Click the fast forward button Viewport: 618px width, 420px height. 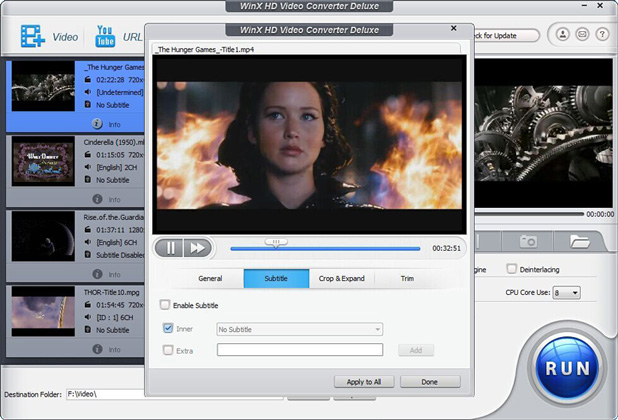pyautogui.click(x=197, y=248)
